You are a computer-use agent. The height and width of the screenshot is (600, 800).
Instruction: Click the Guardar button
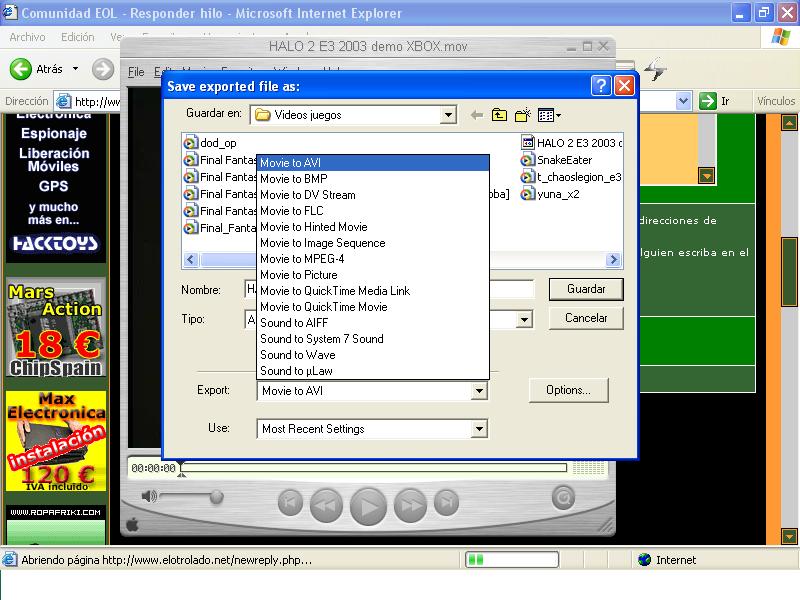586,289
